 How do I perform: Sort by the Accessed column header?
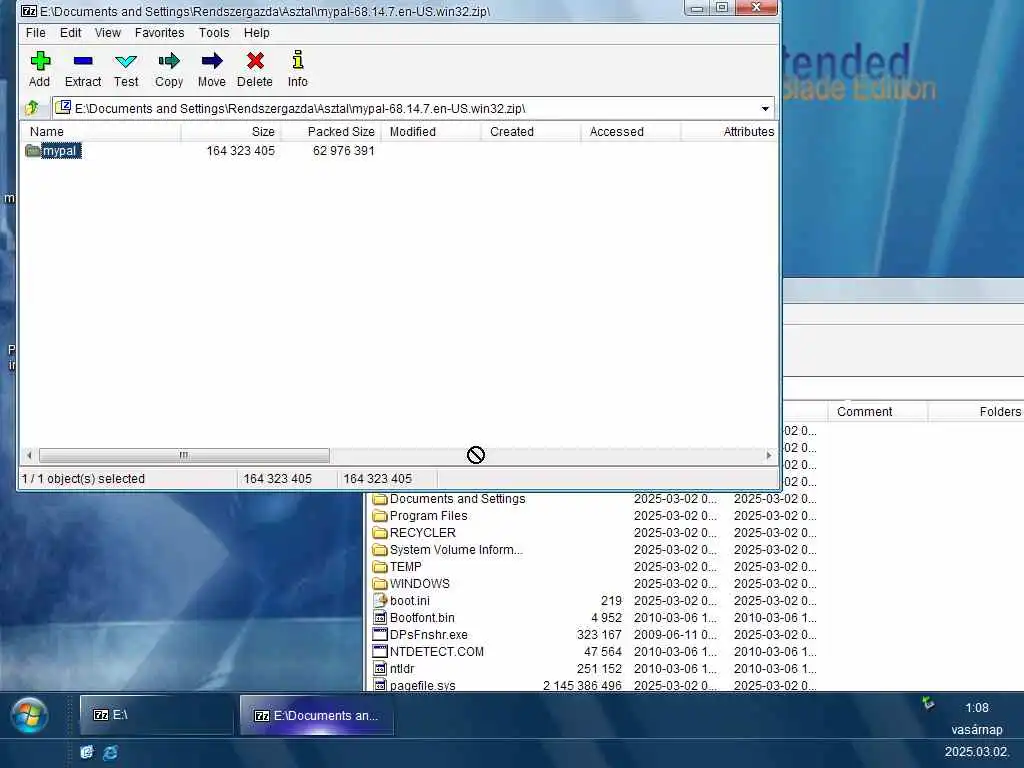tap(631, 132)
